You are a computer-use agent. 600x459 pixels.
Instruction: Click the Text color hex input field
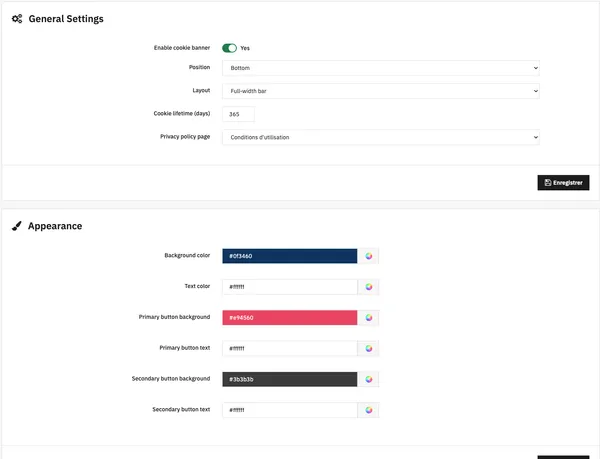point(290,287)
